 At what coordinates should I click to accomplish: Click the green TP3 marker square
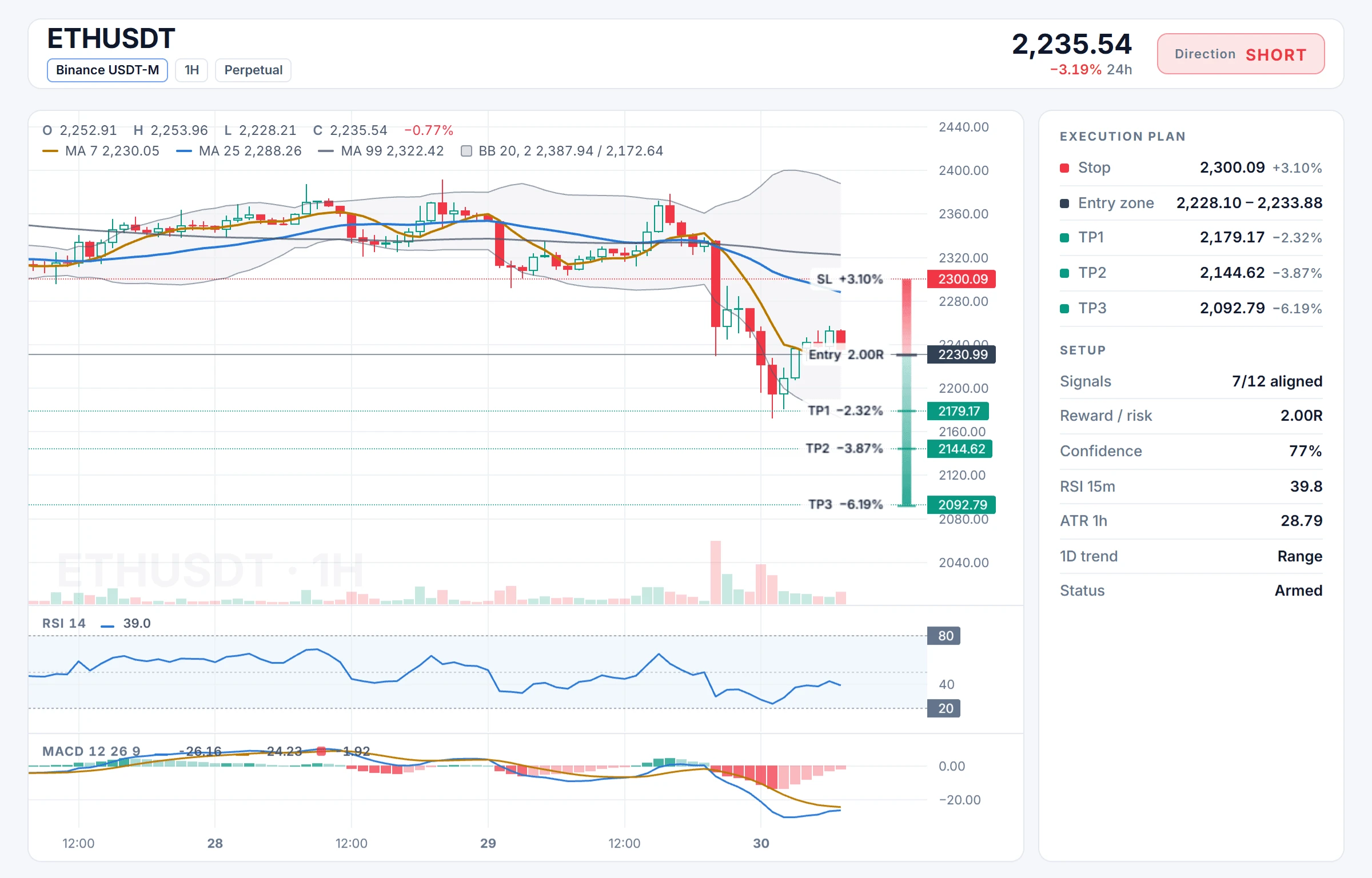tap(1064, 309)
